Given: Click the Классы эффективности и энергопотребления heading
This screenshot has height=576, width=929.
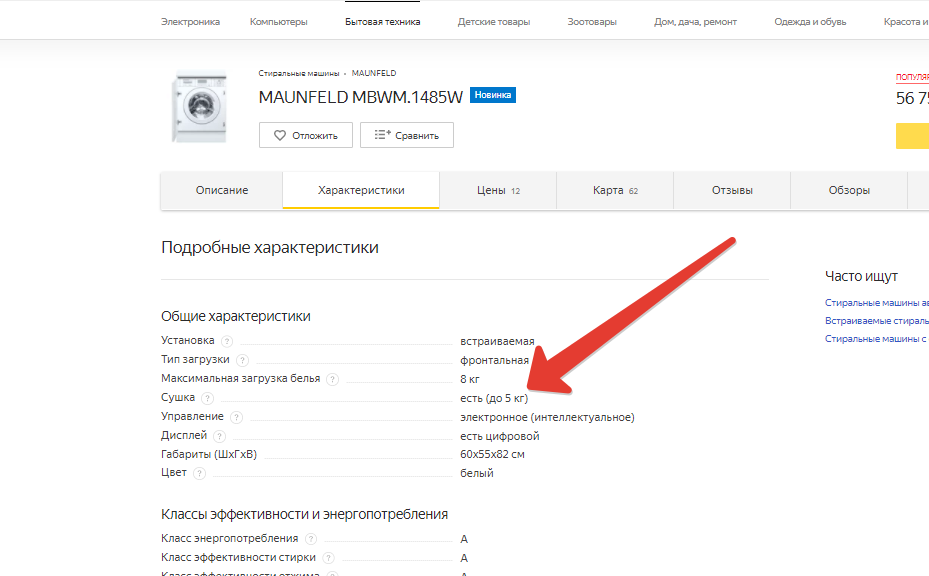Looking at the screenshot, I should 305,514.
